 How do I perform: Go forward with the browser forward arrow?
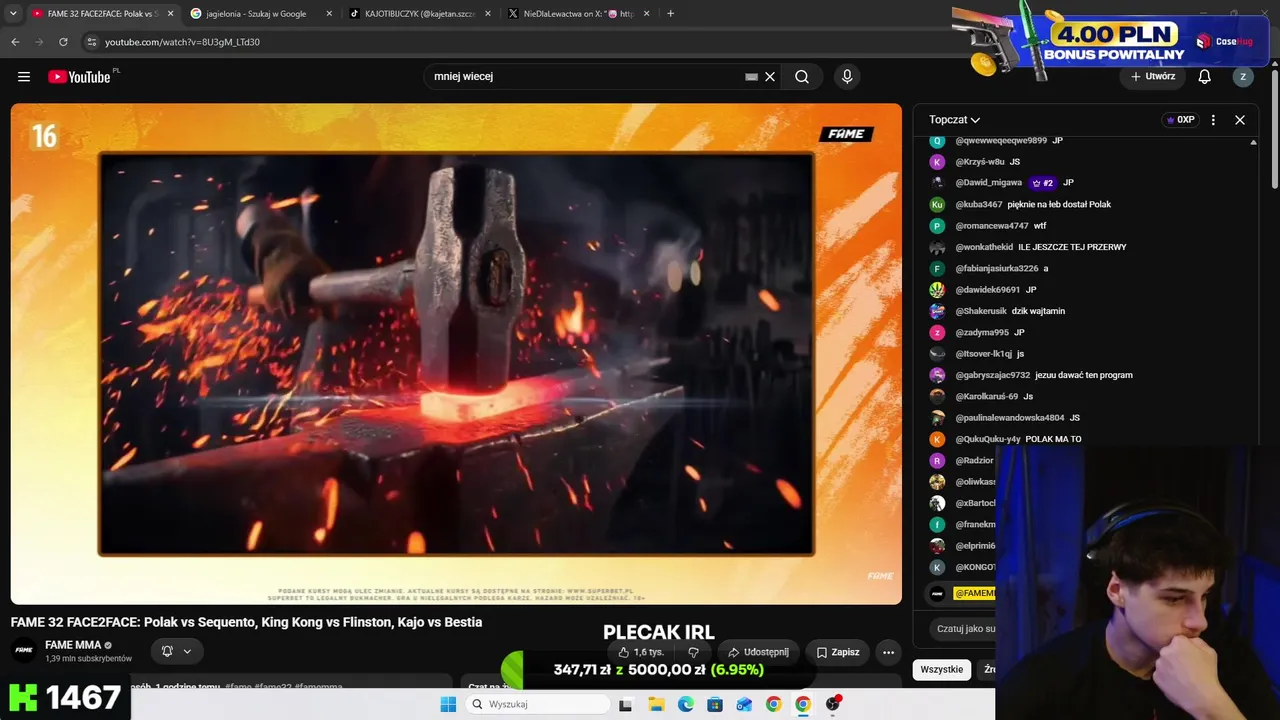[x=39, y=42]
